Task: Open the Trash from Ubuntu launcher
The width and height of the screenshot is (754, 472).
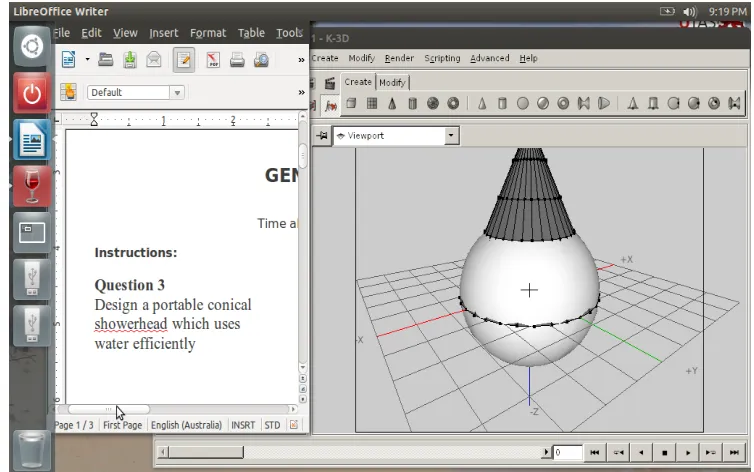Action: pyautogui.click(x=32, y=450)
